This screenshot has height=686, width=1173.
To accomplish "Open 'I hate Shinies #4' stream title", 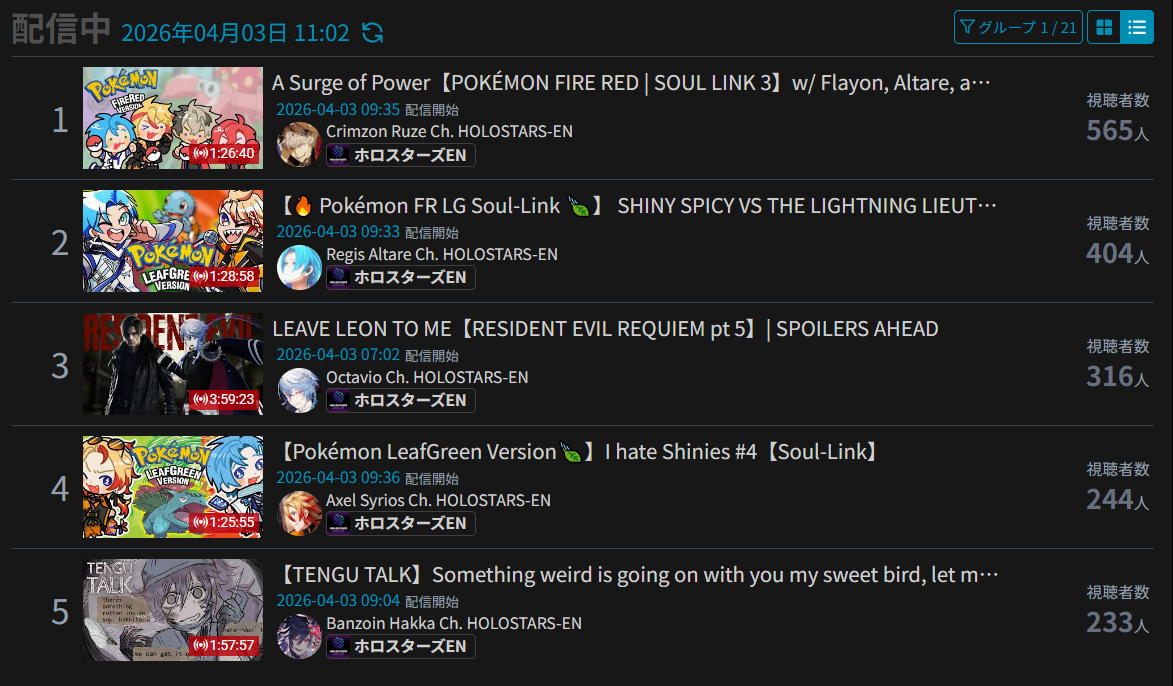I will tap(579, 452).
